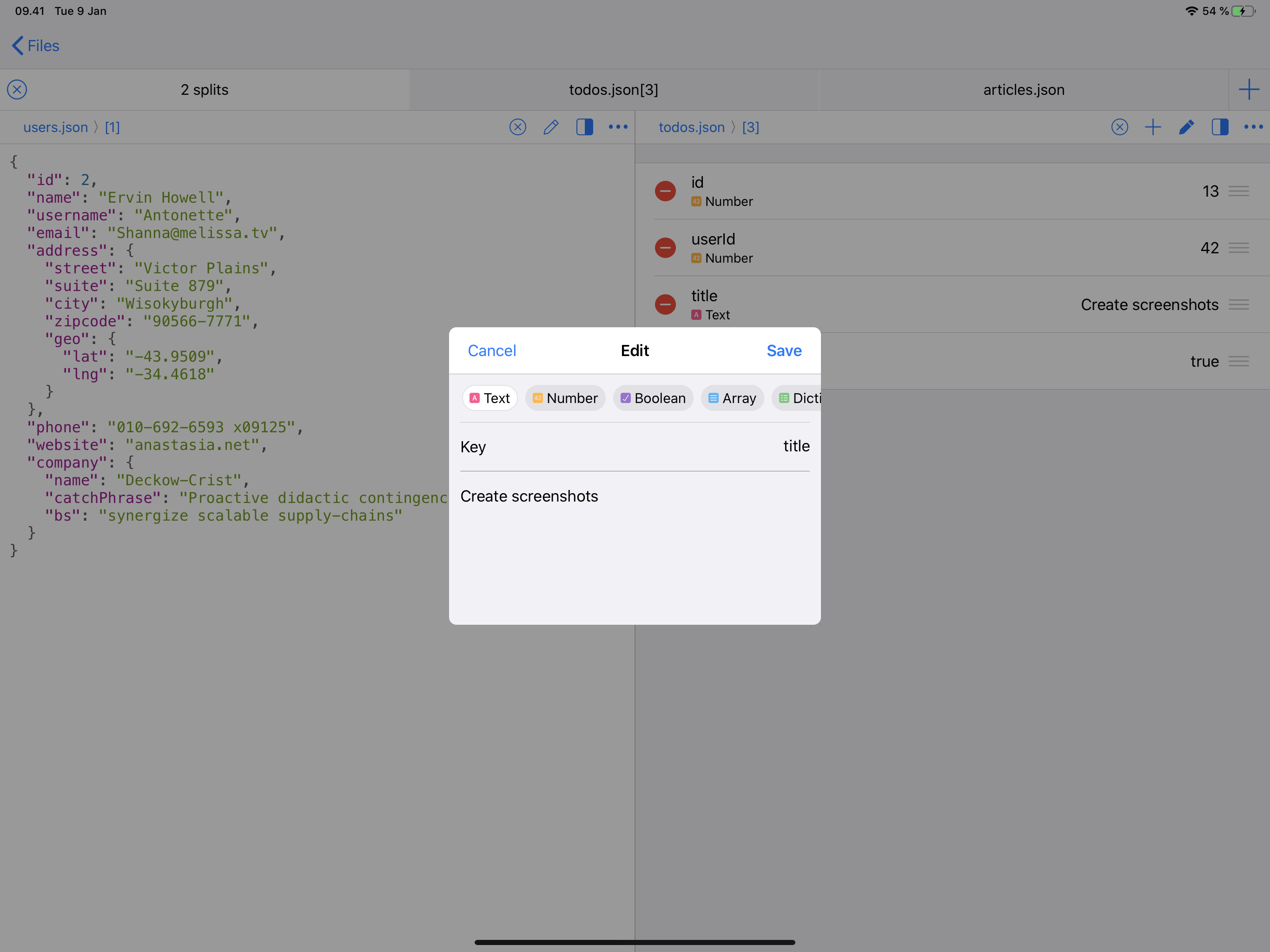This screenshot has width=1270, height=952.
Task: Go back to Files
Action: click(x=36, y=46)
